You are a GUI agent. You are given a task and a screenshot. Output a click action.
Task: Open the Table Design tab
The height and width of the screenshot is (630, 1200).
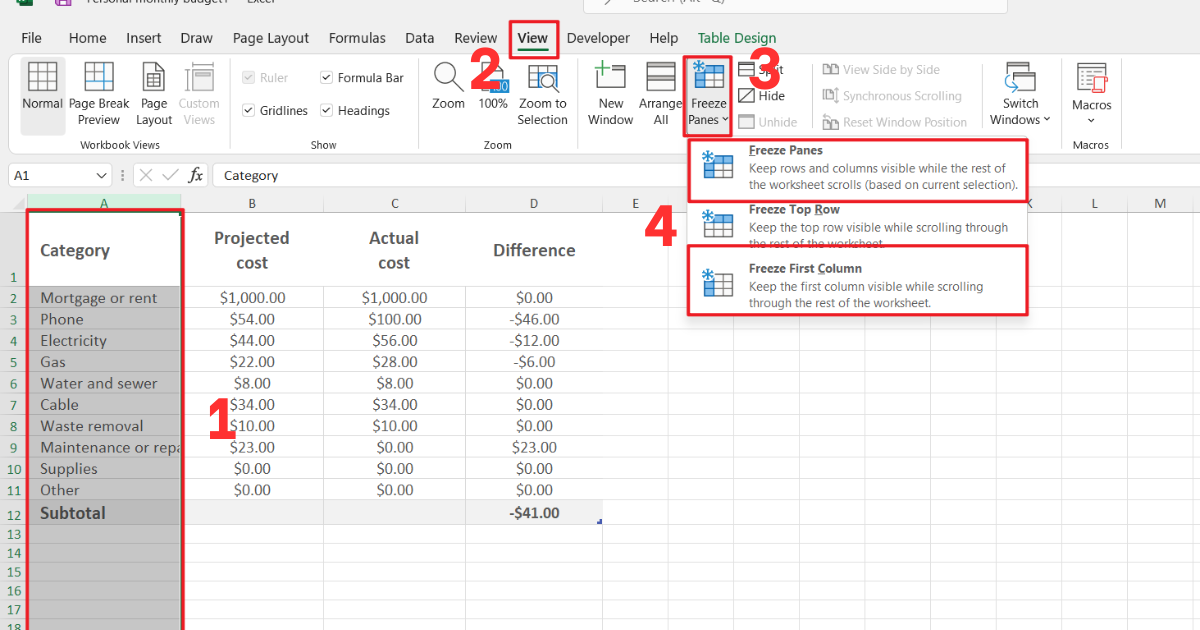coord(737,38)
